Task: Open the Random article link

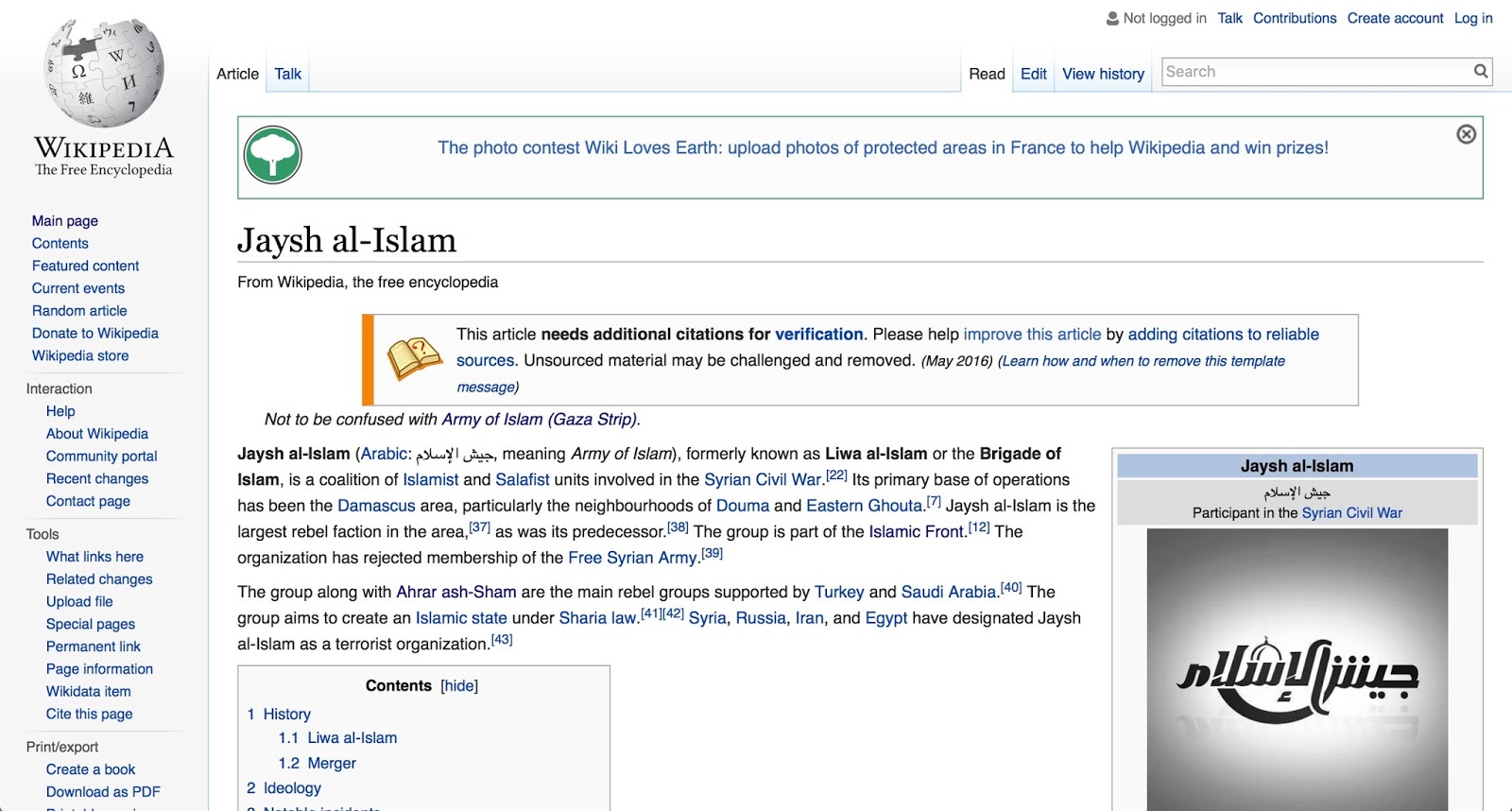Action: coord(79,311)
